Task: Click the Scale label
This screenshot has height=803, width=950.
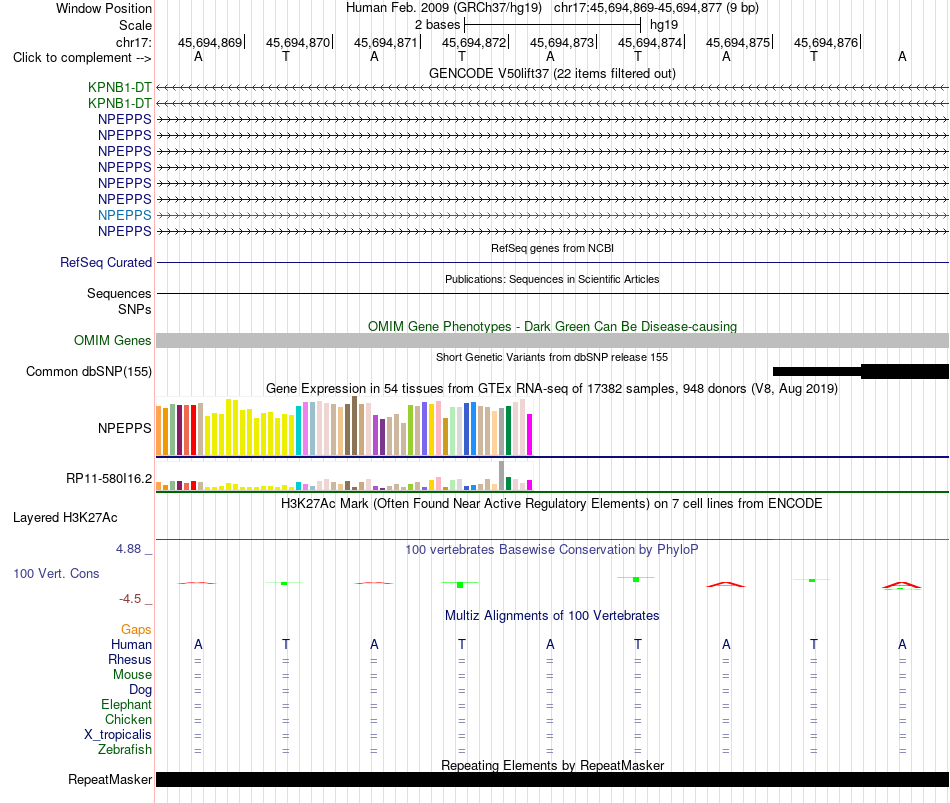Action: pyautogui.click(x=135, y=25)
